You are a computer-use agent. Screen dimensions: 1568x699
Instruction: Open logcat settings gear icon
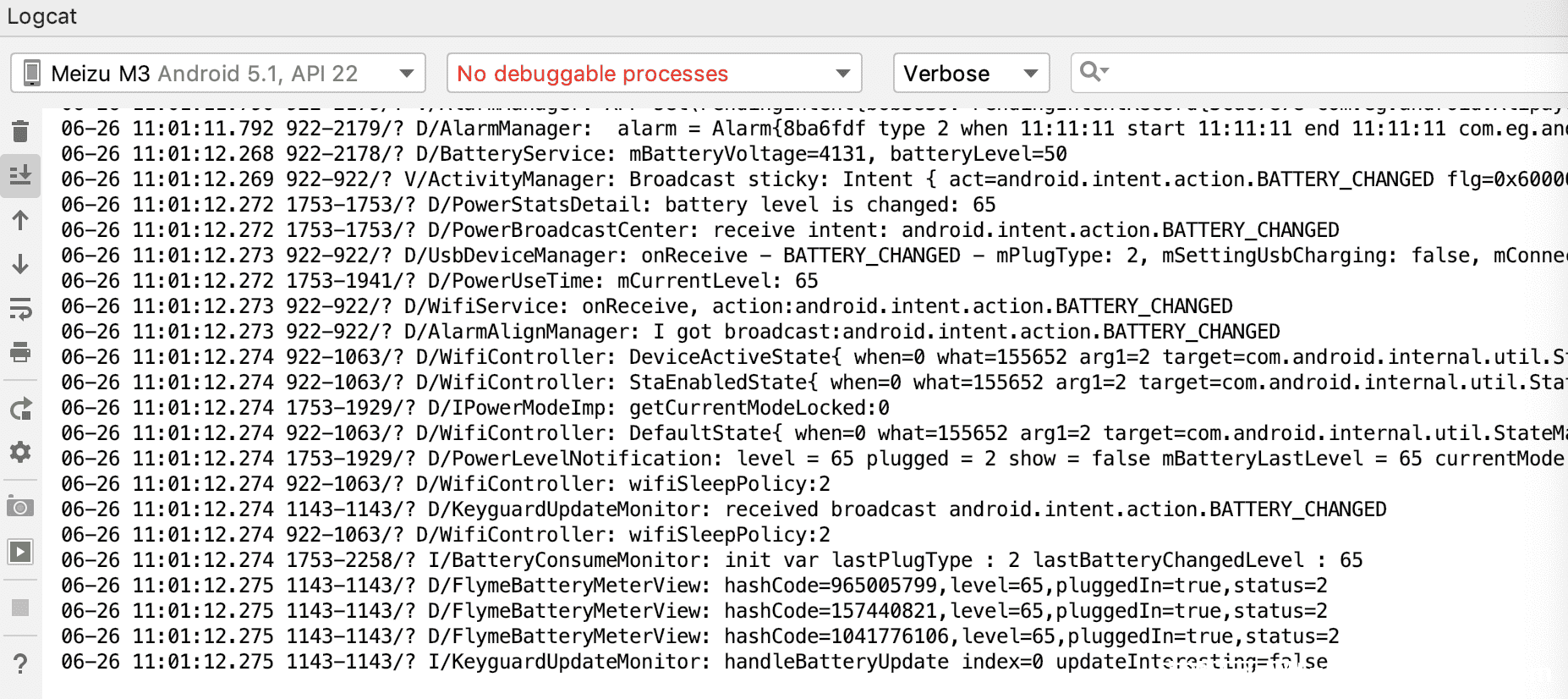(x=20, y=453)
